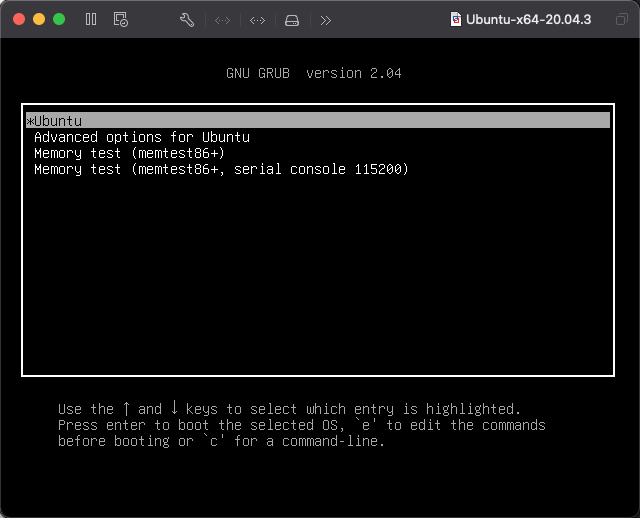Click the second network adapter arrows icon
640x518 pixels.
[257, 20]
